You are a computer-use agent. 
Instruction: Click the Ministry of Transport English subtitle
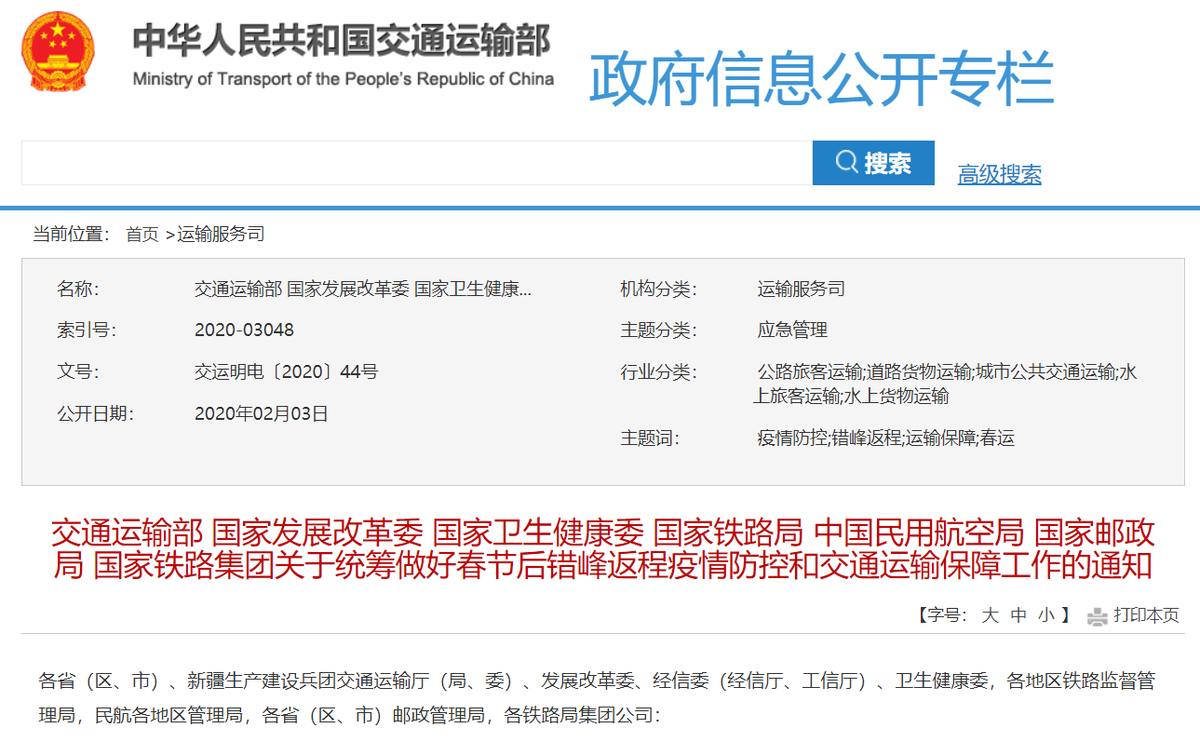[x=343, y=79]
